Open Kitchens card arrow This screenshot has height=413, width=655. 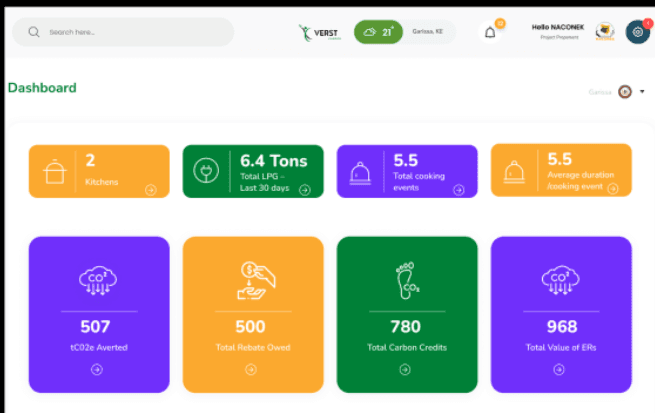click(150, 189)
